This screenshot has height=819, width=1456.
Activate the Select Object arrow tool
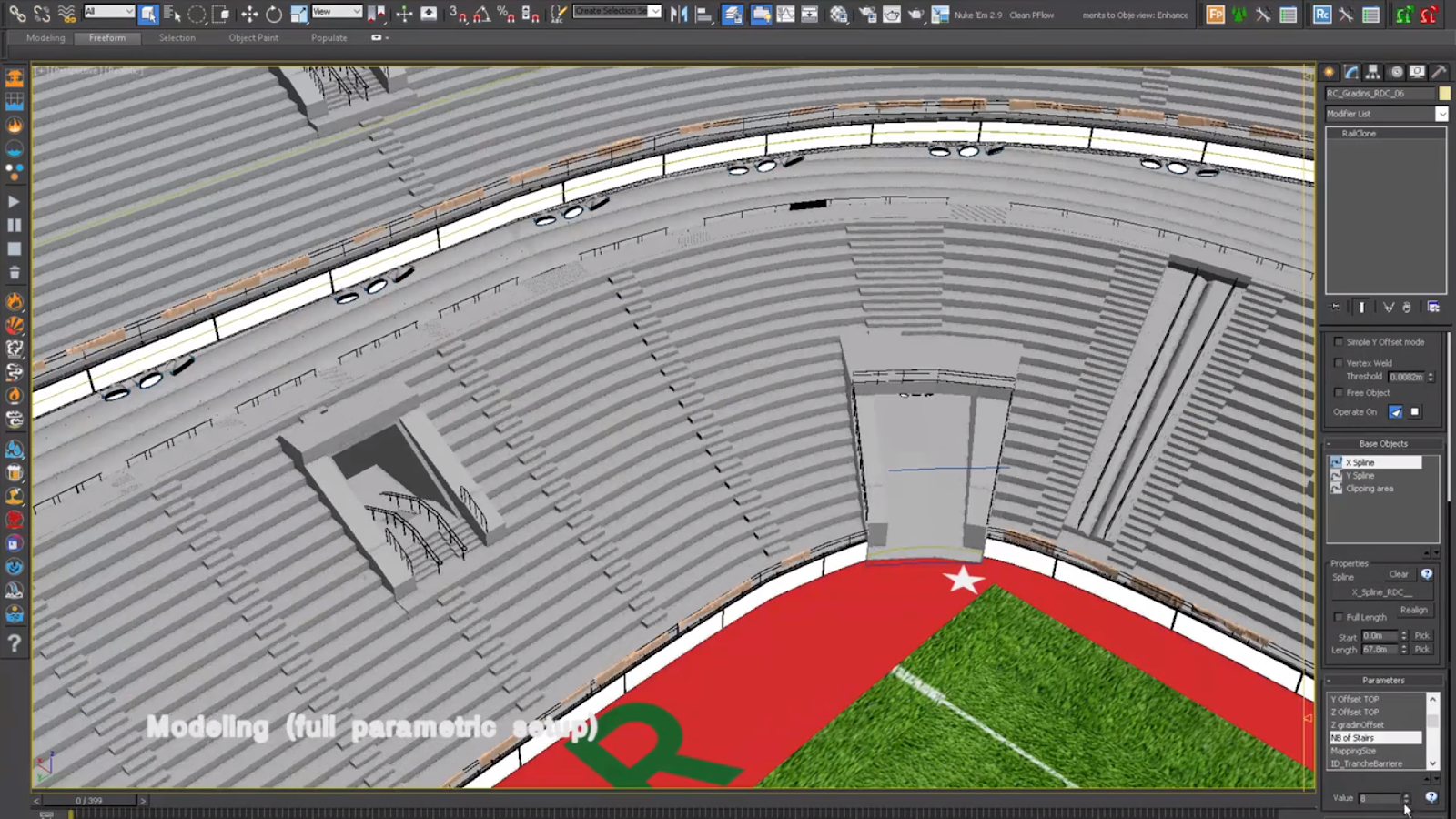pyautogui.click(x=147, y=14)
